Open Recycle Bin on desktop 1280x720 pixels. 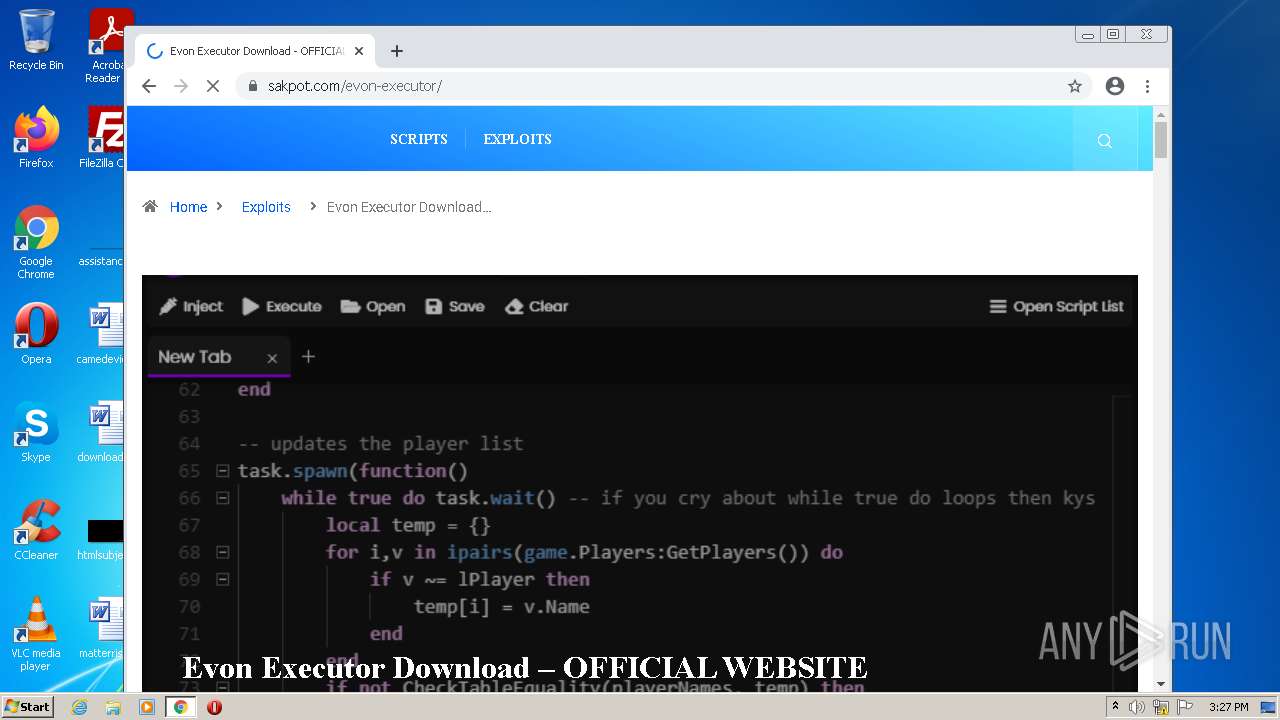[x=36, y=40]
